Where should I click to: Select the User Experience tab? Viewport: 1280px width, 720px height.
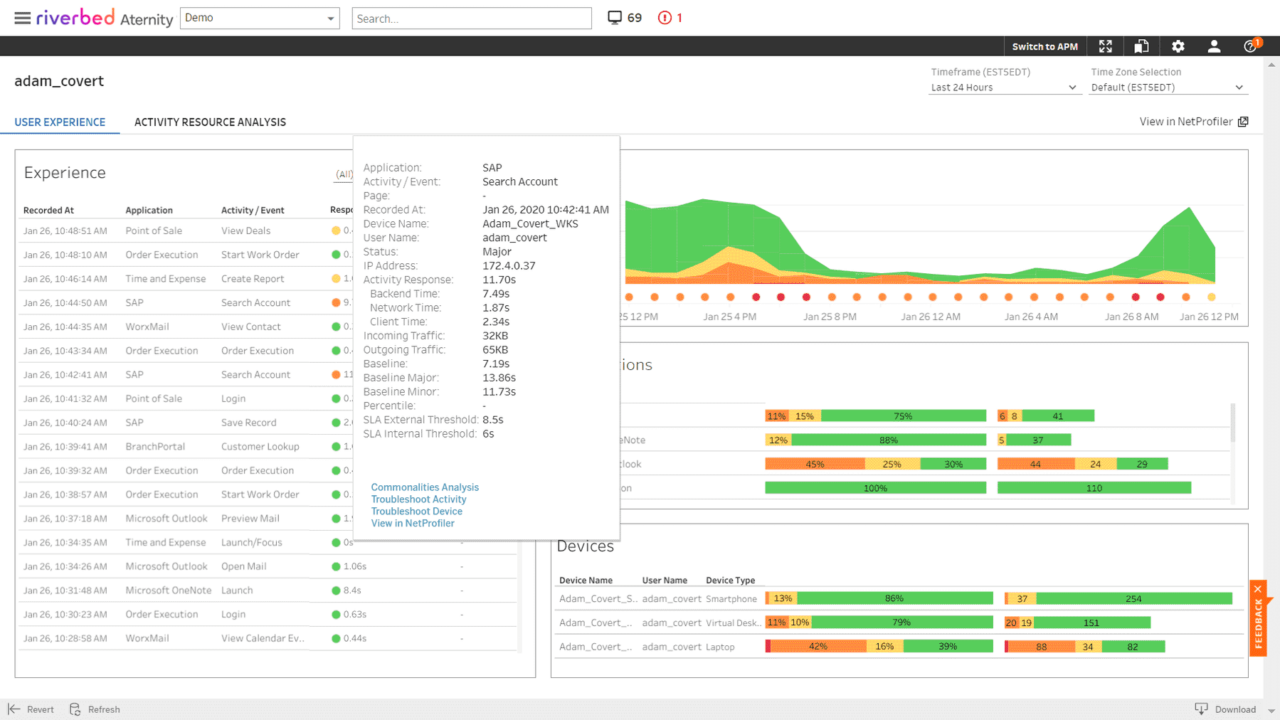pos(60,122)
